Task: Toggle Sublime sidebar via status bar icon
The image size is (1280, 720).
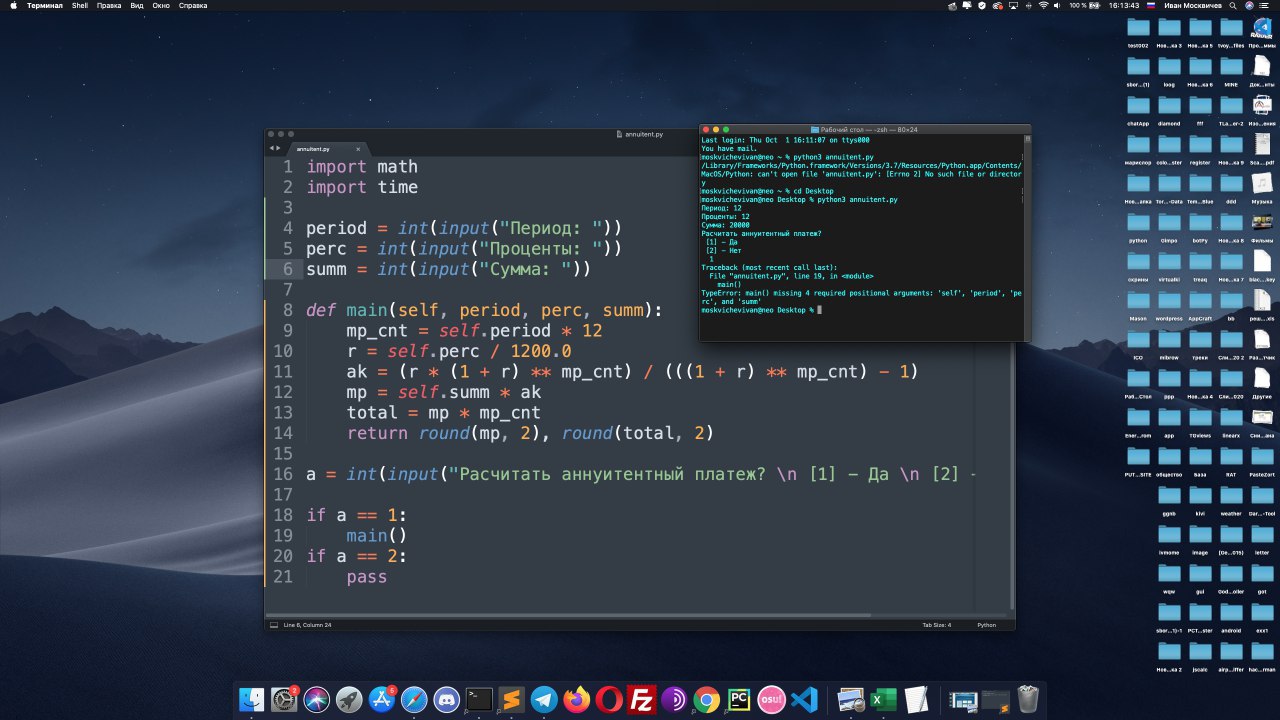Action: pyautogui.click(x=273, y=625)
